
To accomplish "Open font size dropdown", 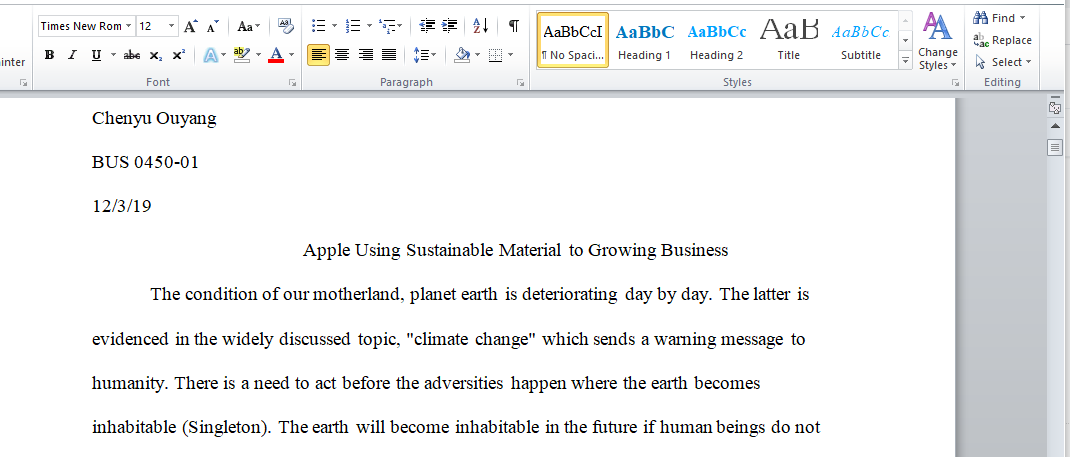I will 171,26.
